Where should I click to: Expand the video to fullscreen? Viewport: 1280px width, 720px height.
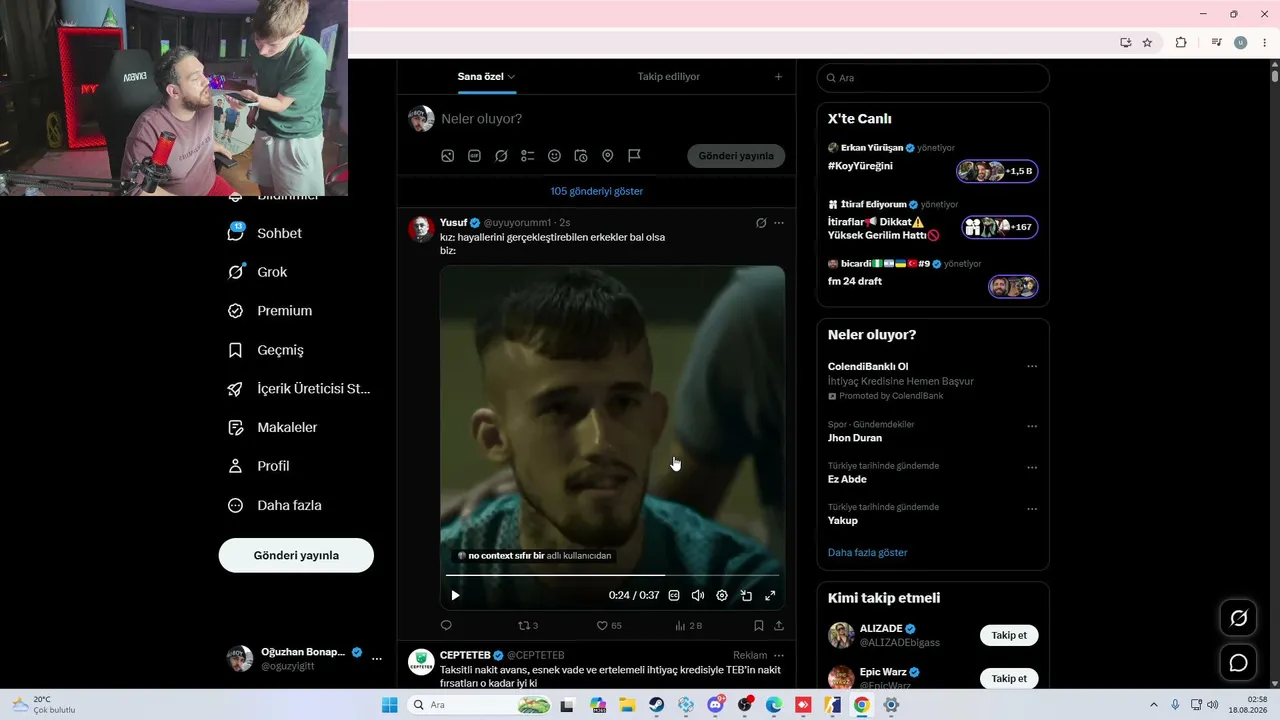pos(770,596)
